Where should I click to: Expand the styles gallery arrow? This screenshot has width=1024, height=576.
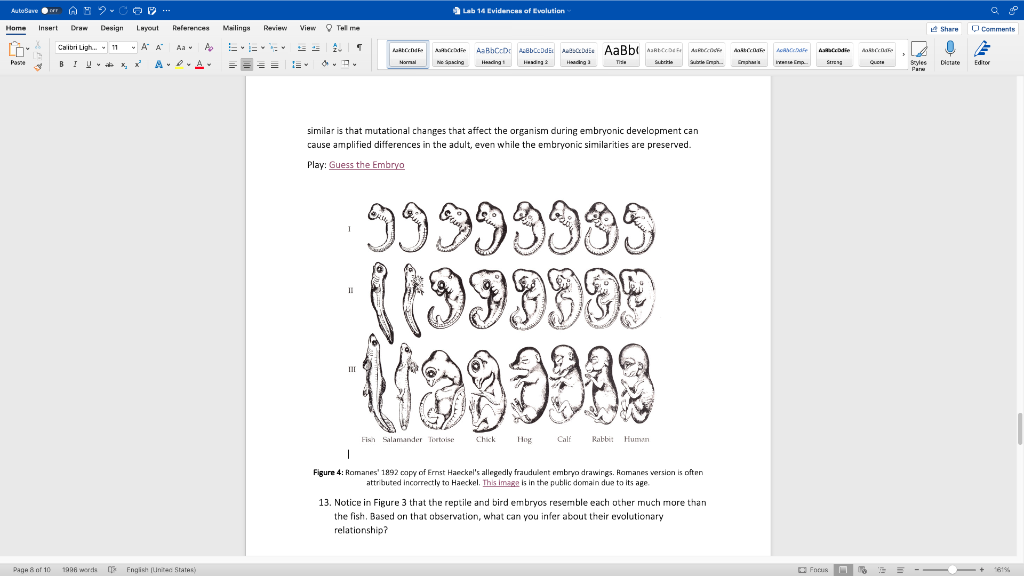904,54
